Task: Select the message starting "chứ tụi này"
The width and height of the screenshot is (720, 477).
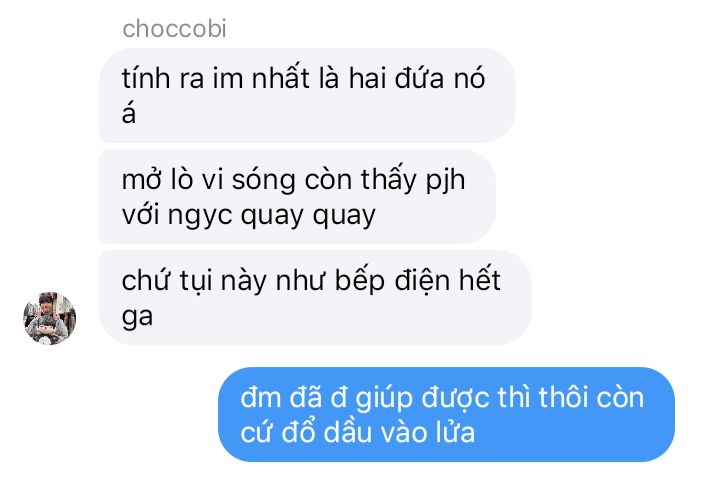Action: click(x=315, y=297)
